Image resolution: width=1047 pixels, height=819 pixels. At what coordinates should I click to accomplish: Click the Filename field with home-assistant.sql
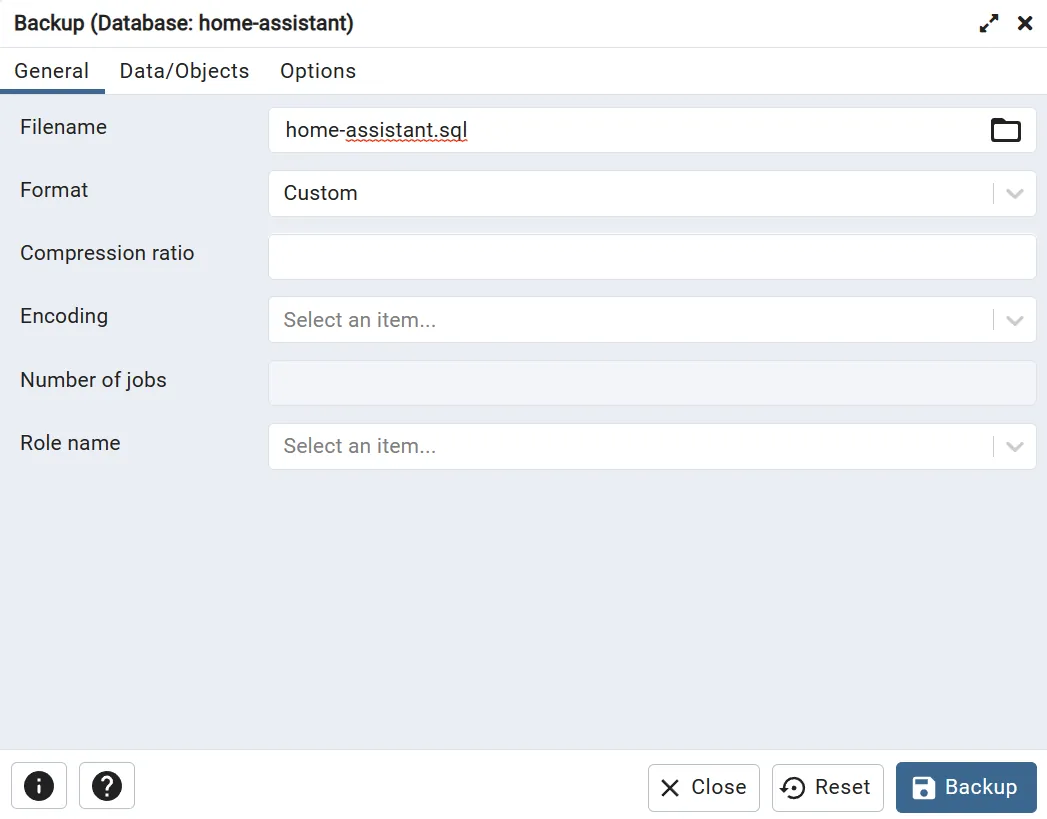620,131
